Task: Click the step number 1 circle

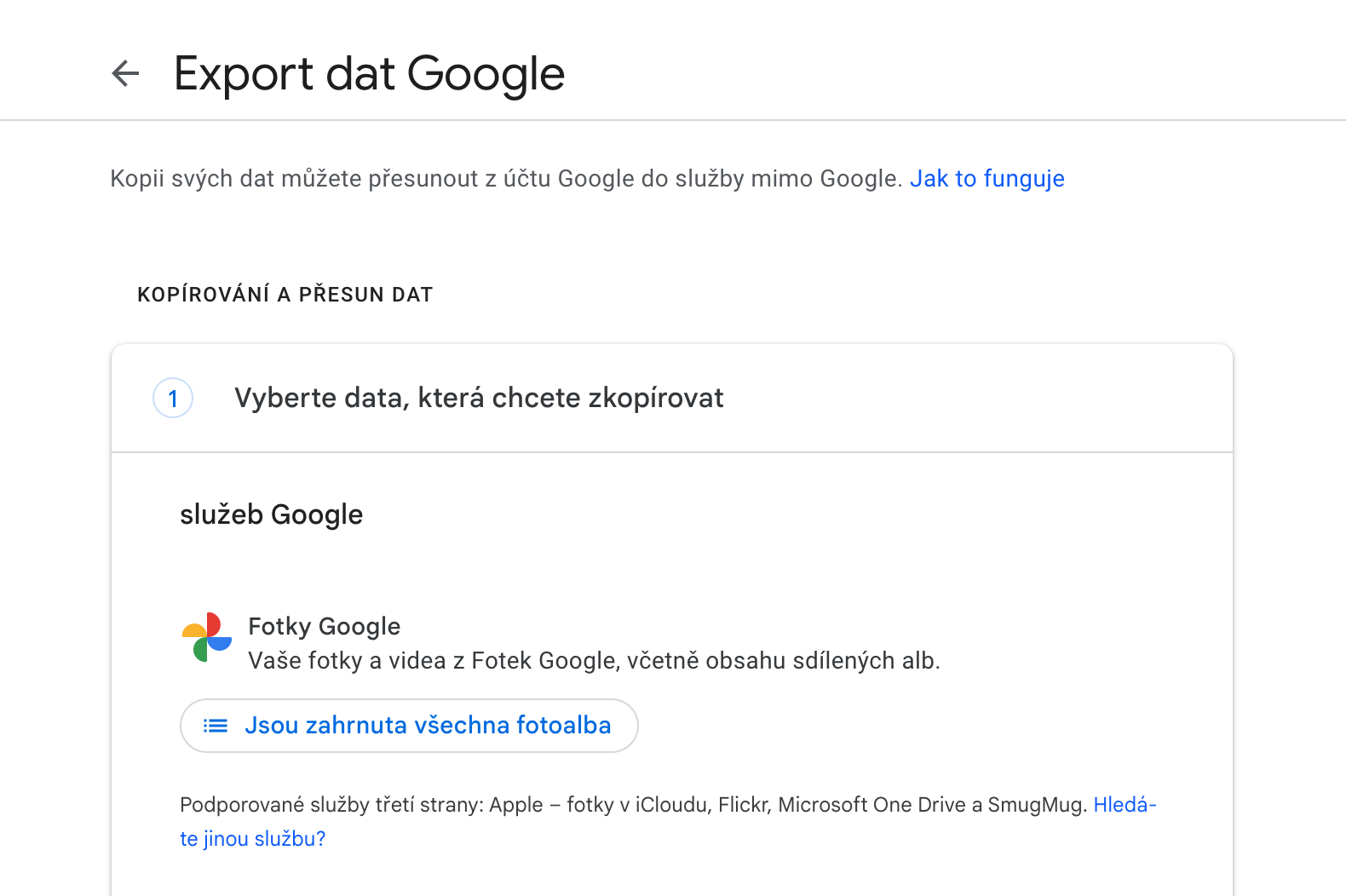Action: (x=173, y=398)
